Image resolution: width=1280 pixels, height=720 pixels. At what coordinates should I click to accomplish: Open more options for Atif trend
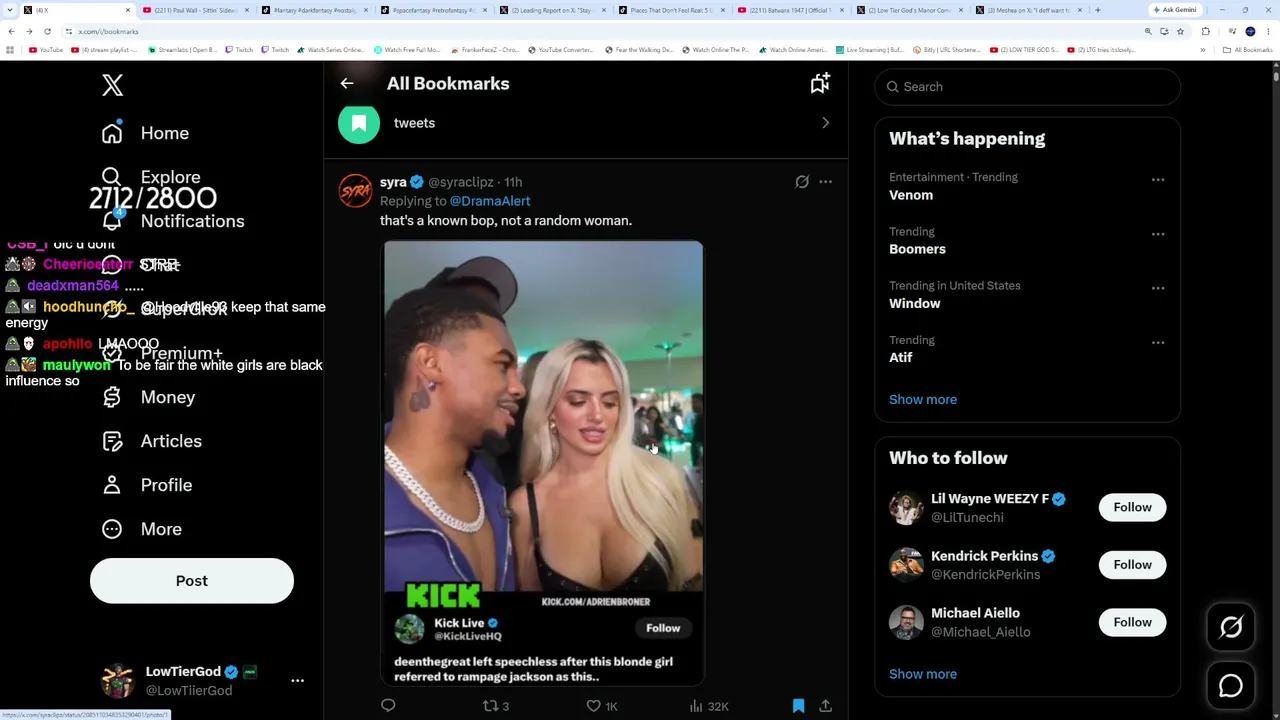[1158, 342]
